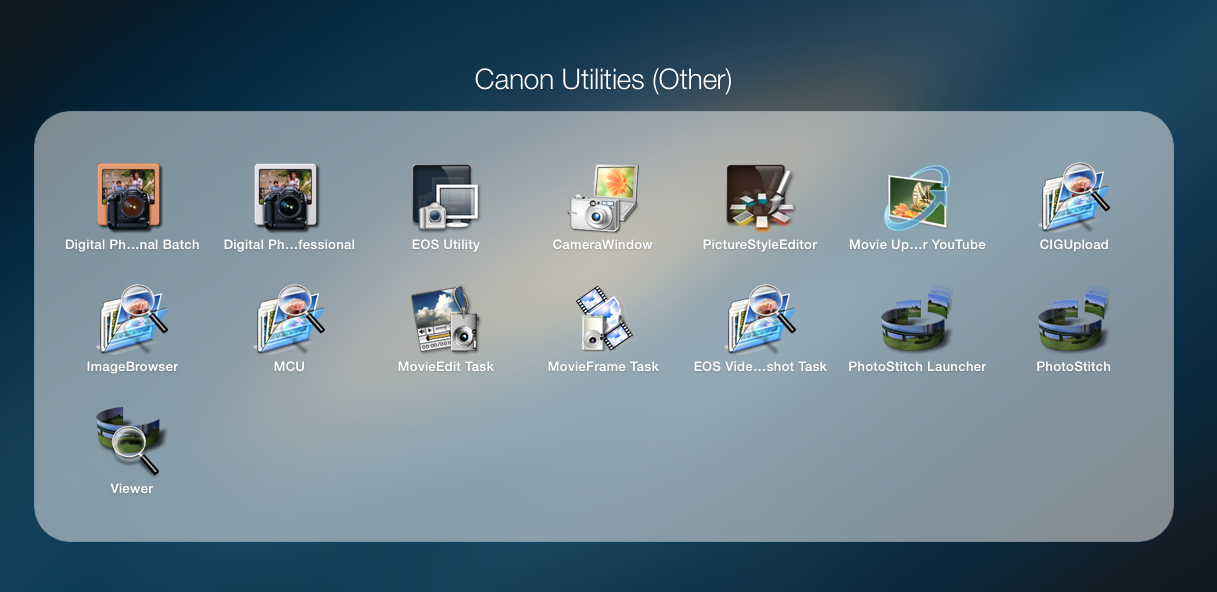Open the Viewer app icon
Viewport: 1217px width, 592px height.
point(131,441)
